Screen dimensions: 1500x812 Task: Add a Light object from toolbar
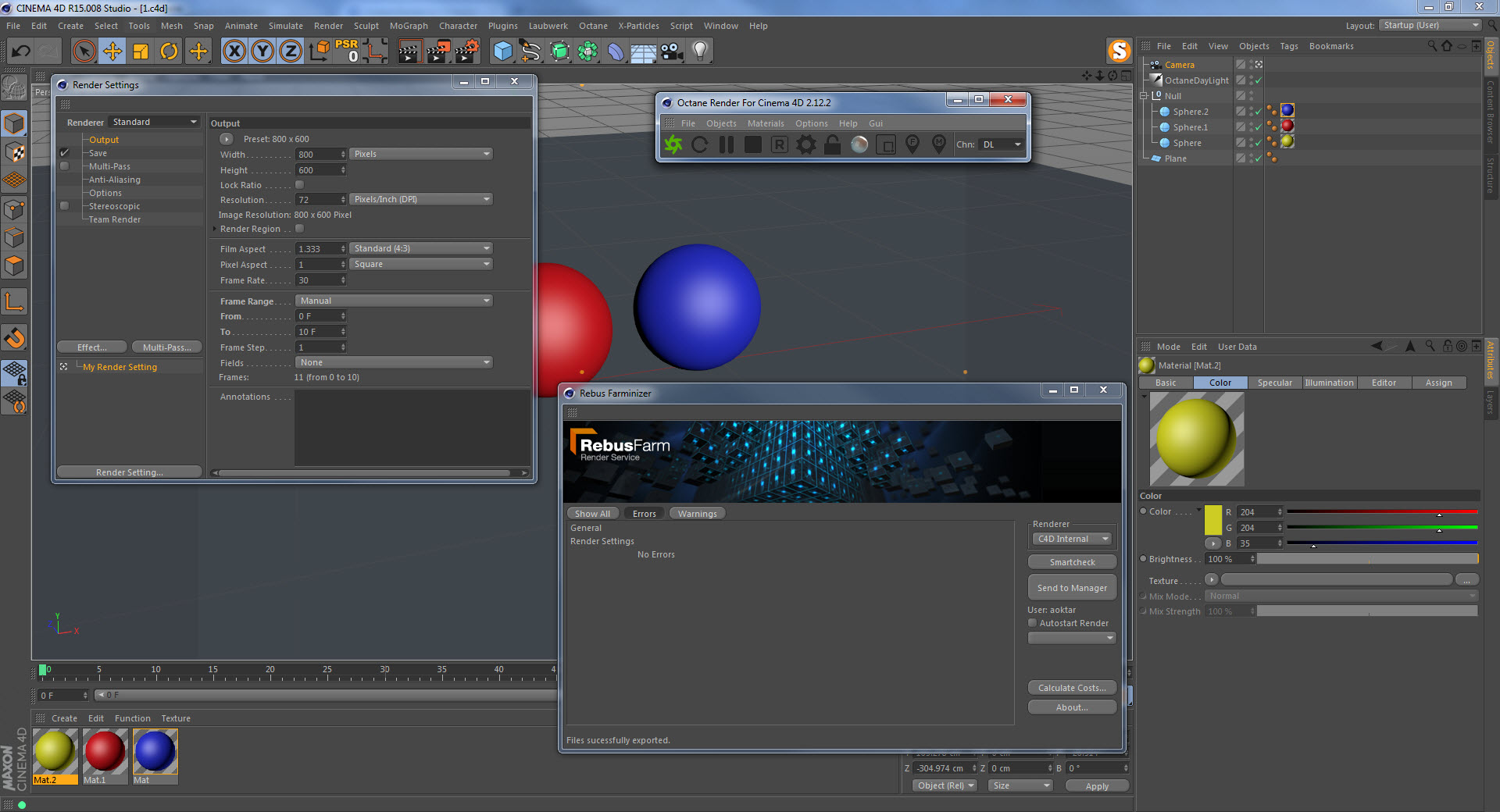pyautogui.click(x=700, y=52)
